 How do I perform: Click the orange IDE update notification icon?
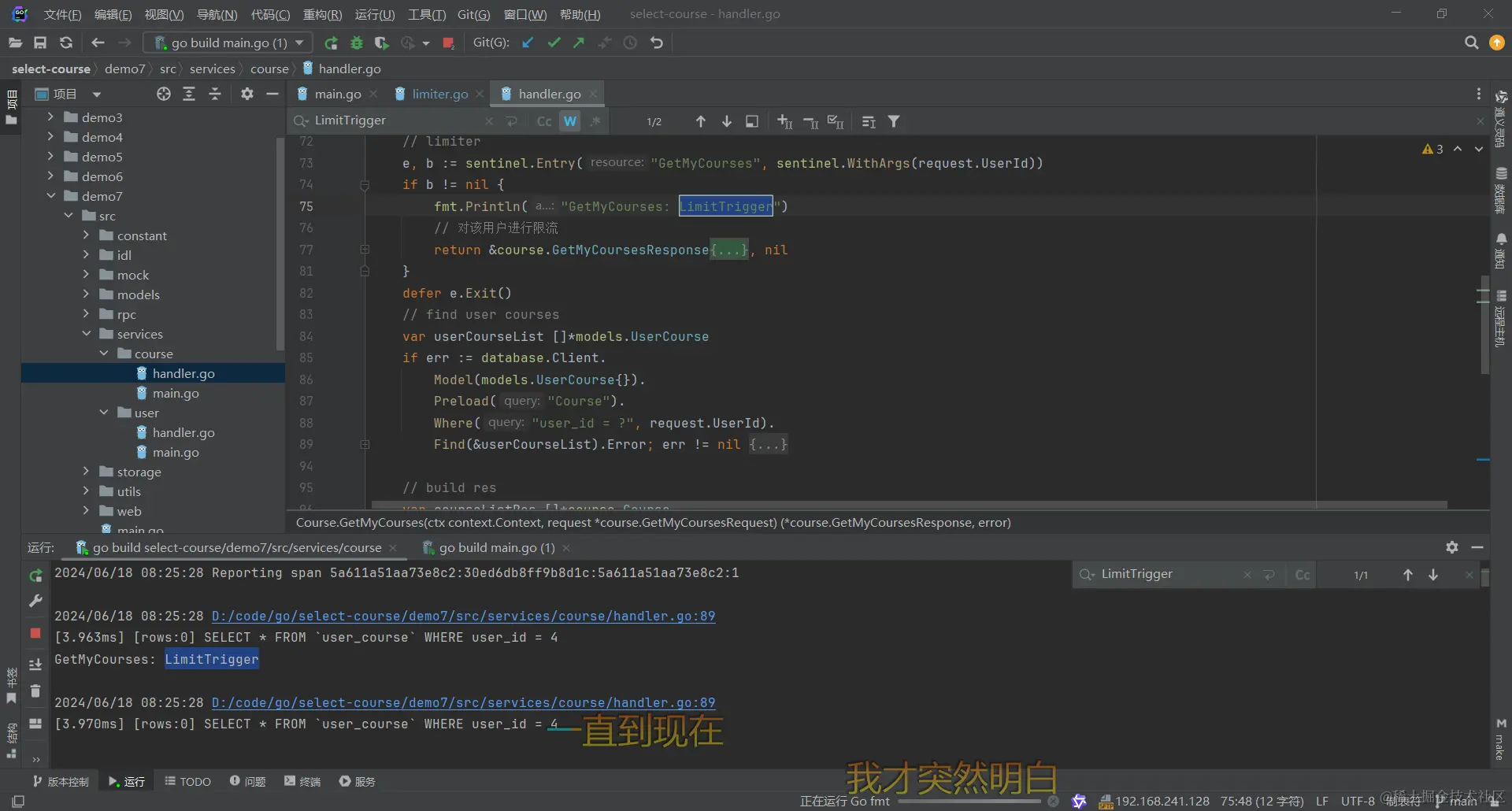(1497, 43)
